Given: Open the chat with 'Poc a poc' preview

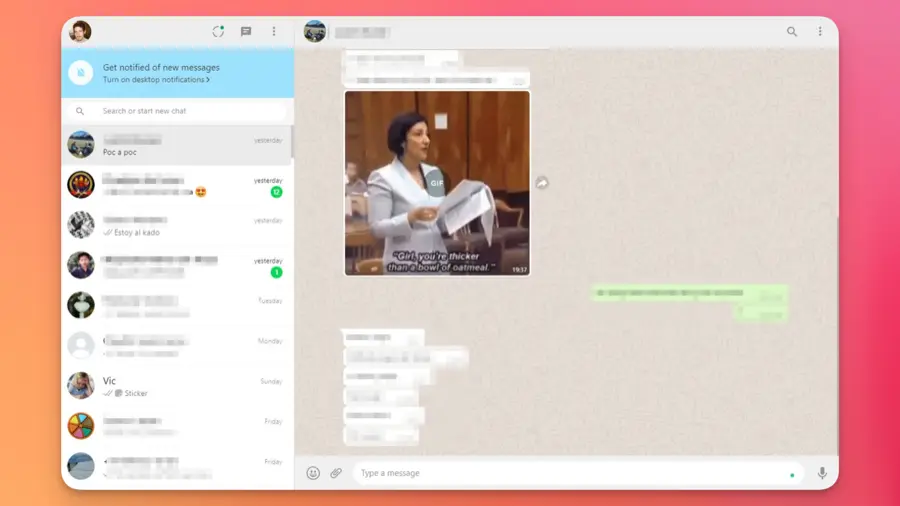Looking at the screenshot, I should pyautogui.click(x=177, y=145).
